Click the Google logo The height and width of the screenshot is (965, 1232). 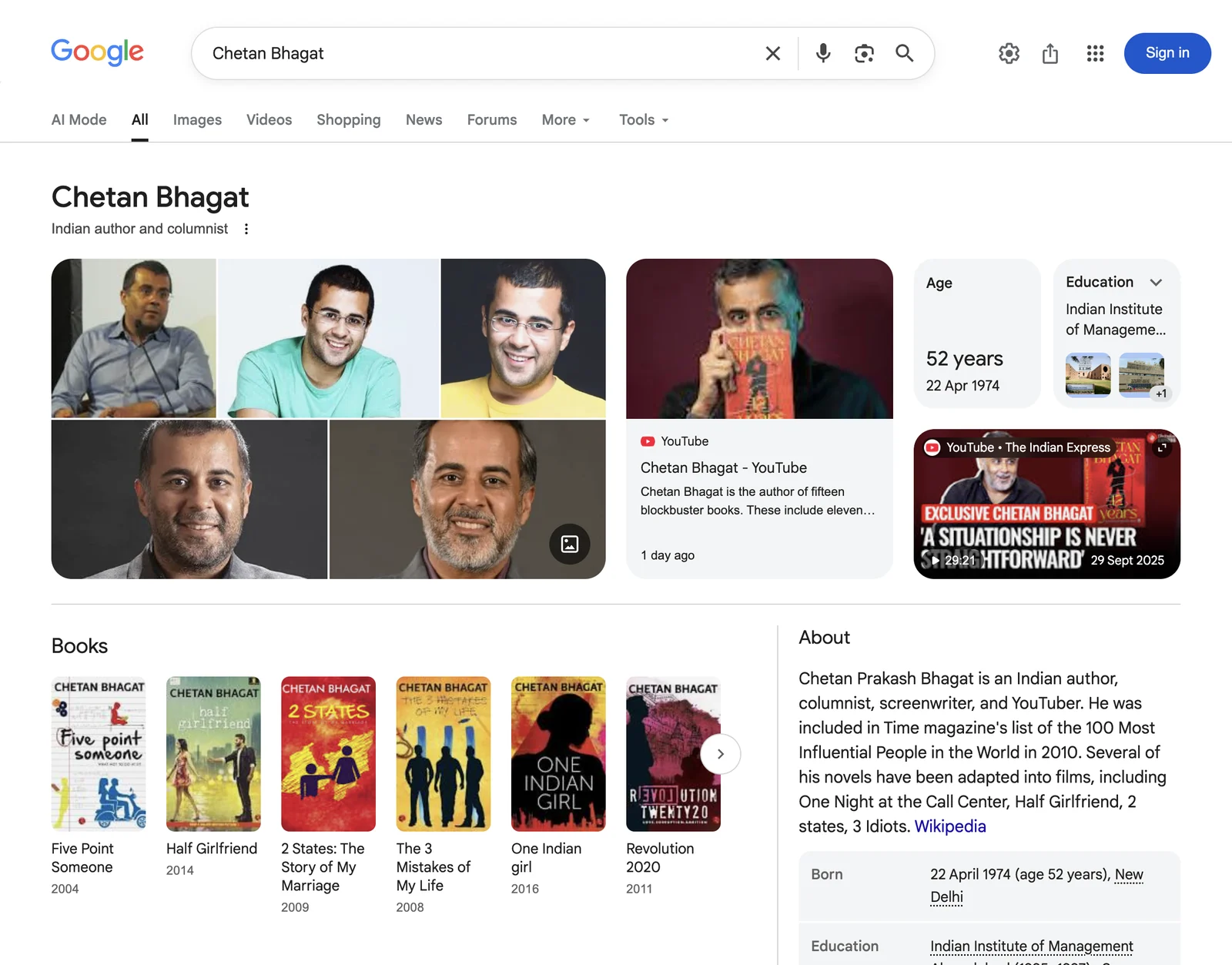pos(97,52)
